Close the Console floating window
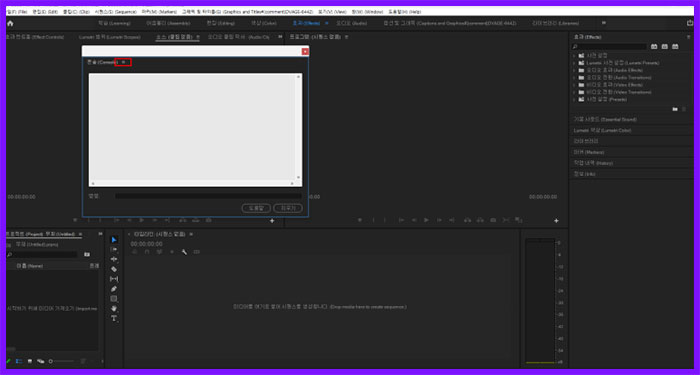 [x=305, y=52]
